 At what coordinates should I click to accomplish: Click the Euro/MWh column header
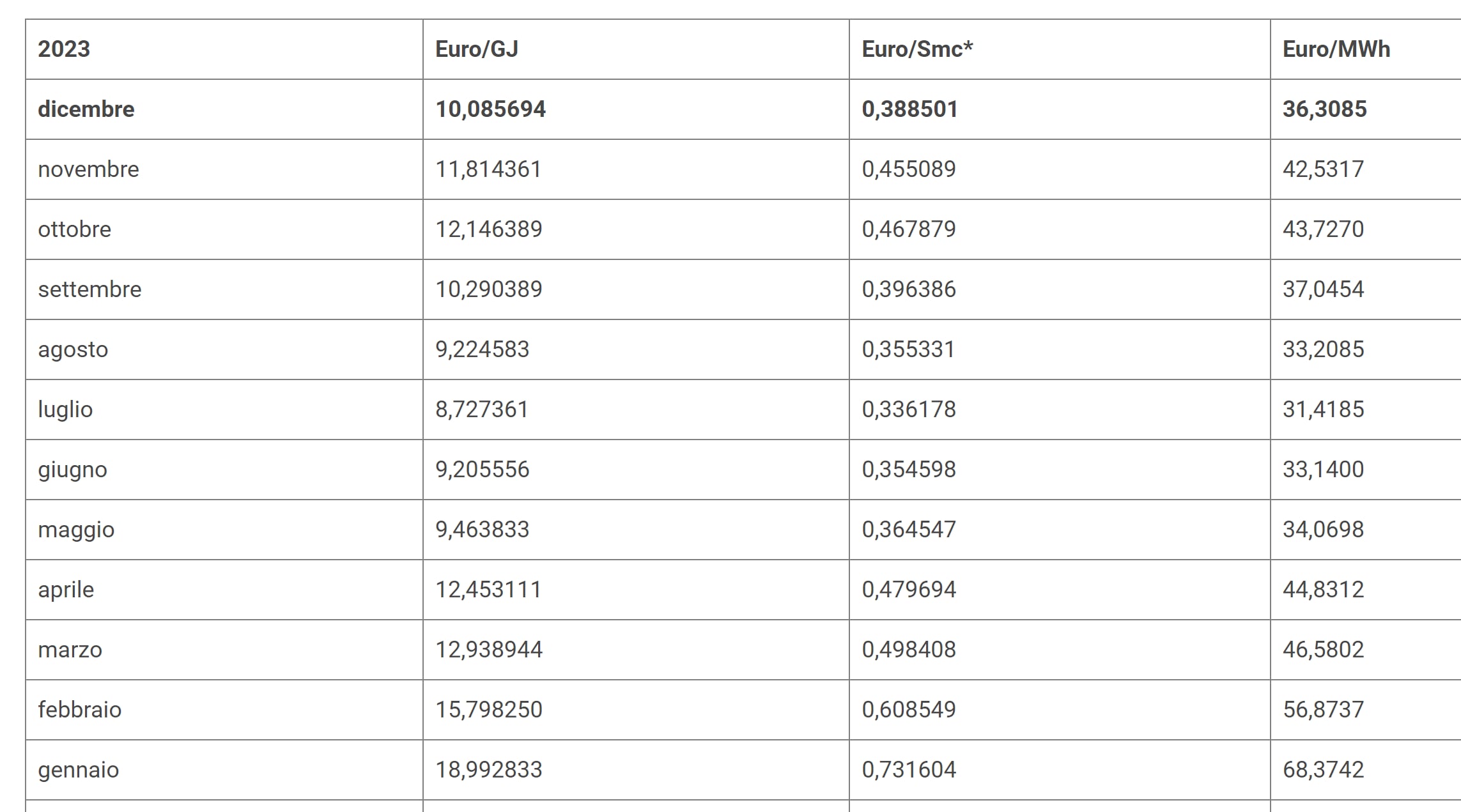pos(1336,49)
